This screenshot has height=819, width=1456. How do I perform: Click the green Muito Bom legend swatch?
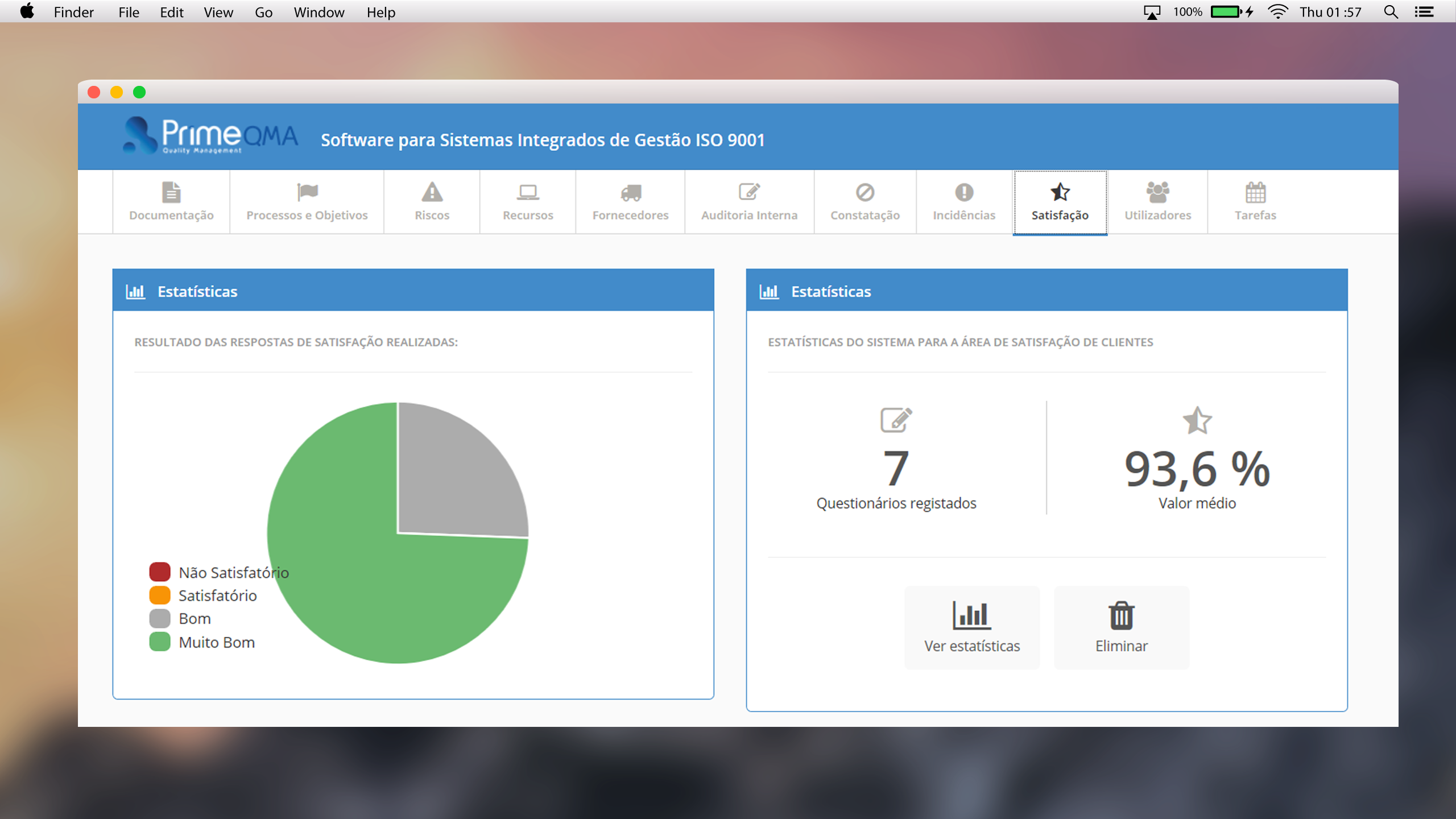coord(160,642)
